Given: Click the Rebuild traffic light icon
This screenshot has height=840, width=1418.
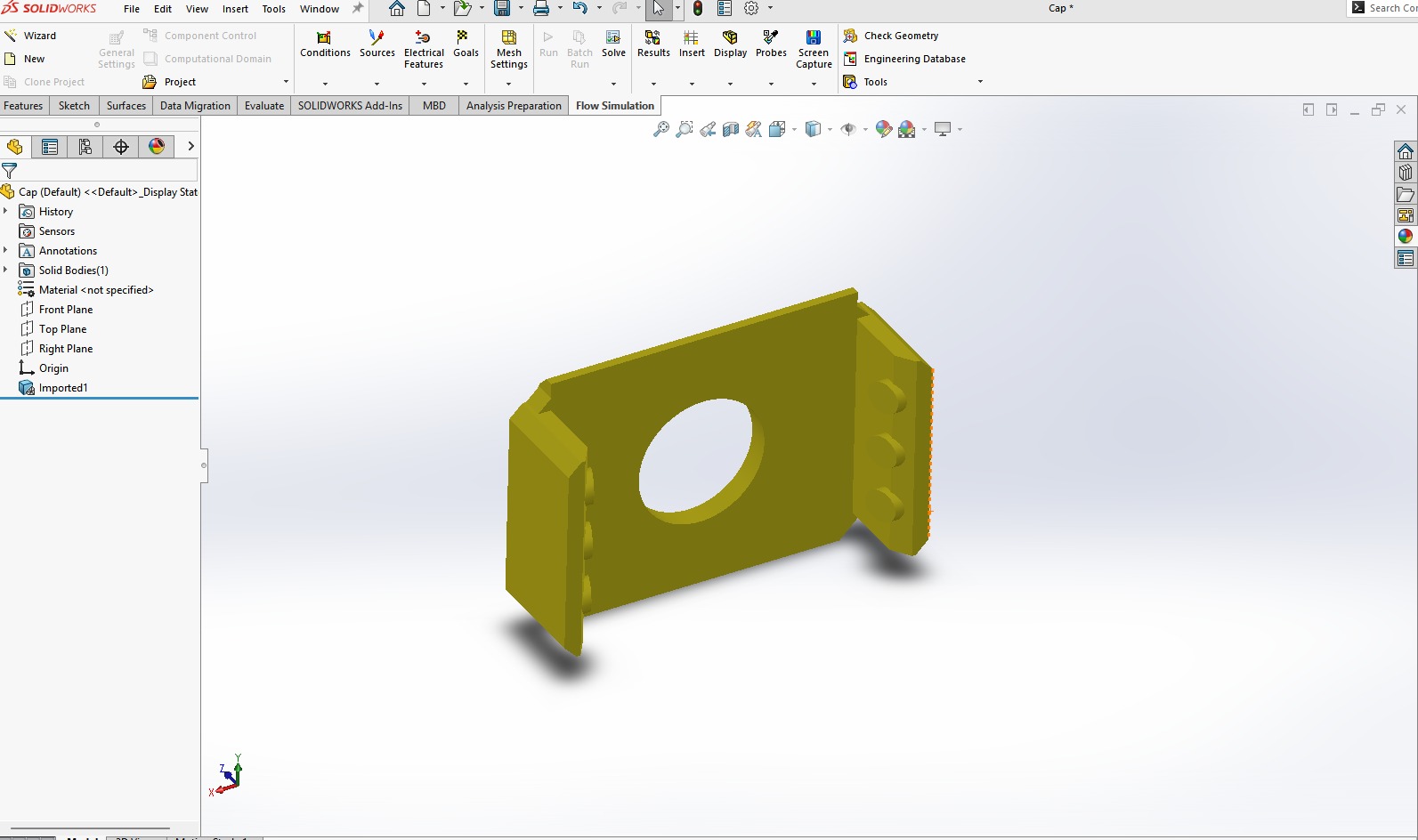Looking at the screenshot, I should [x=698, y=9].
